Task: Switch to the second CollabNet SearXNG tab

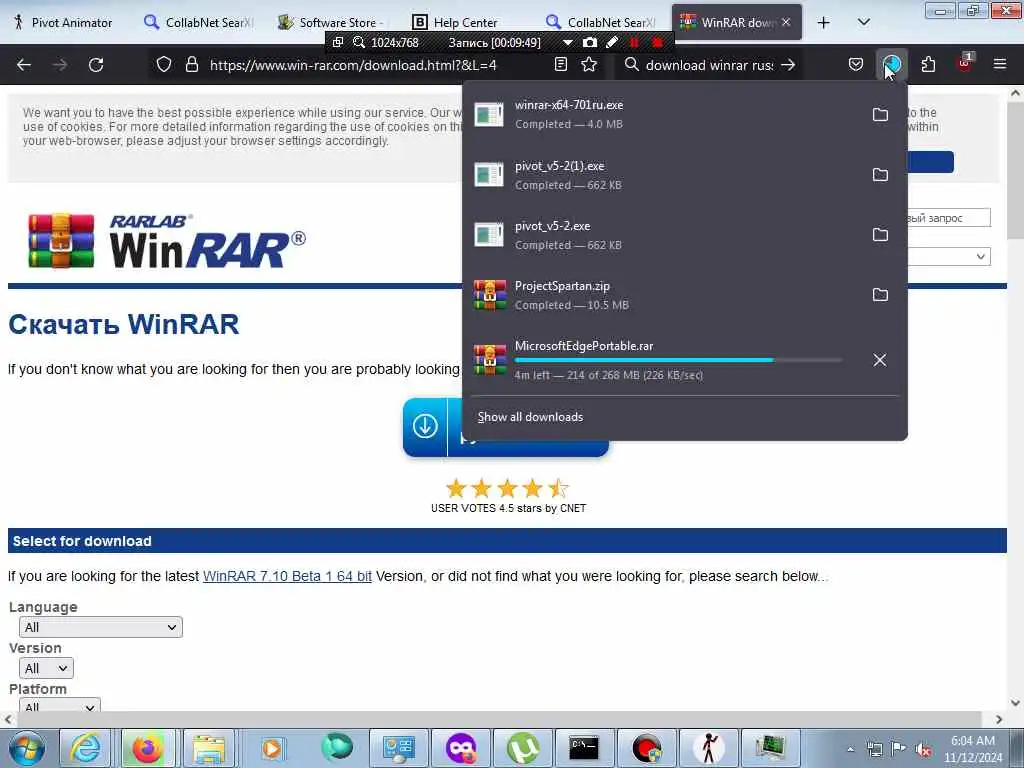Action: (x=601, y=22)
